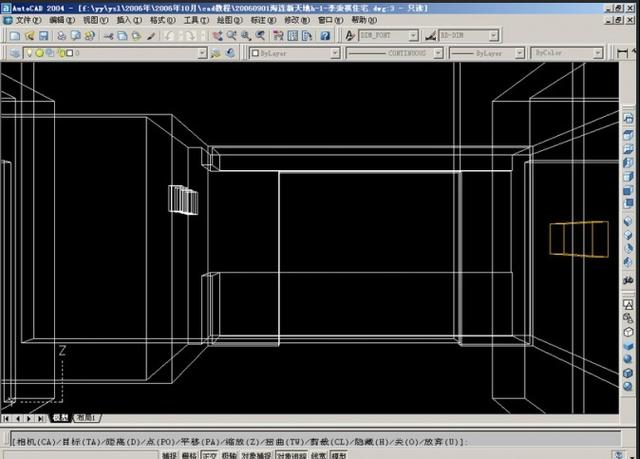Click the Zoom window icon

(246, 36)
